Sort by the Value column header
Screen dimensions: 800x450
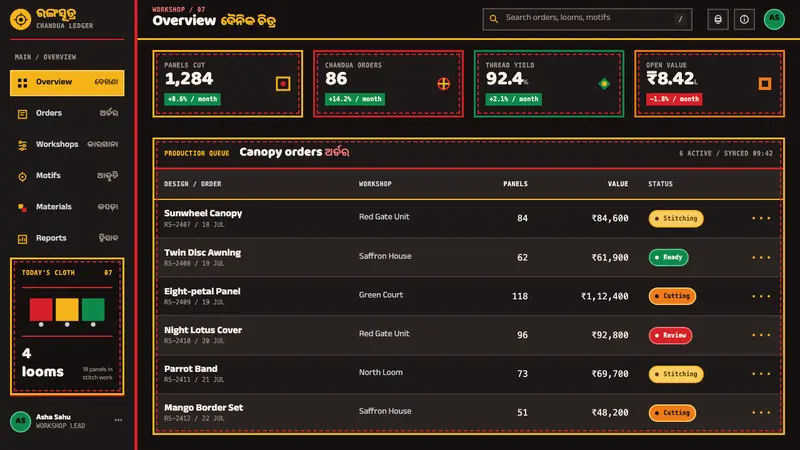[618, 184]
